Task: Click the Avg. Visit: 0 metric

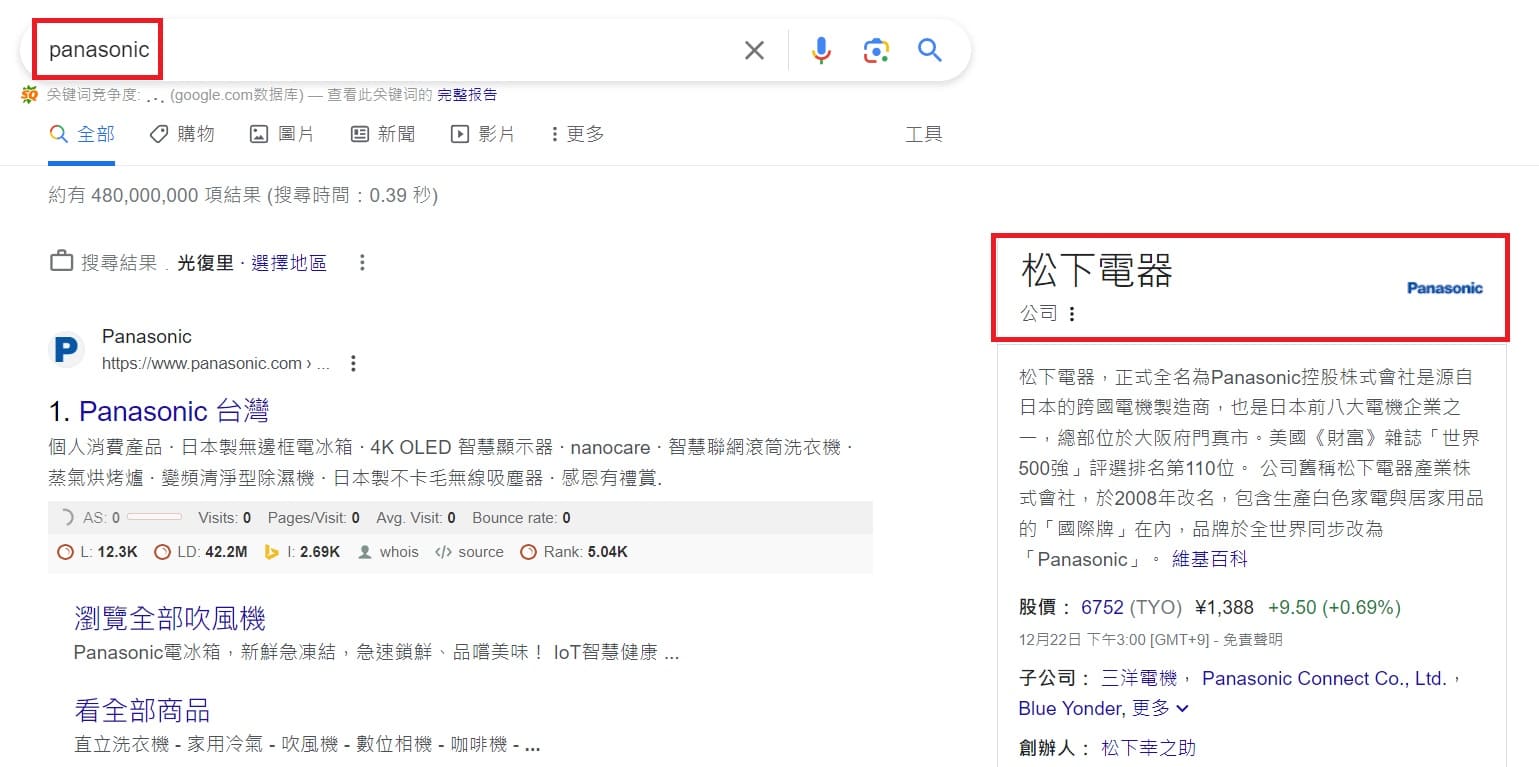Action: tap(415, 518)
